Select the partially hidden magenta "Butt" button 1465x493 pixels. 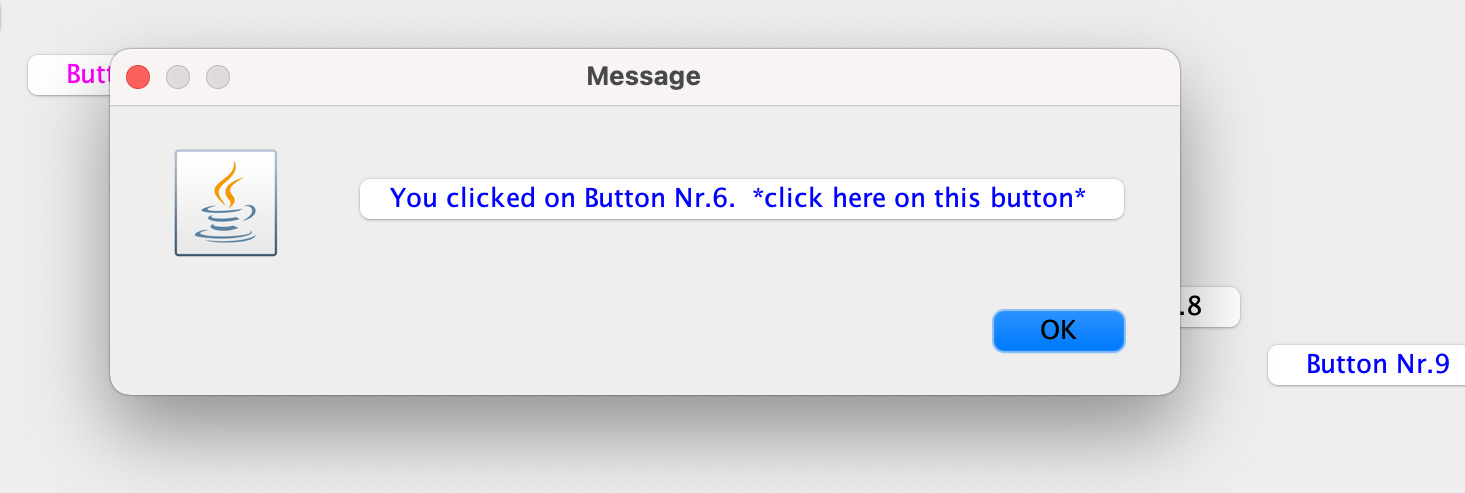click(70, 75)
